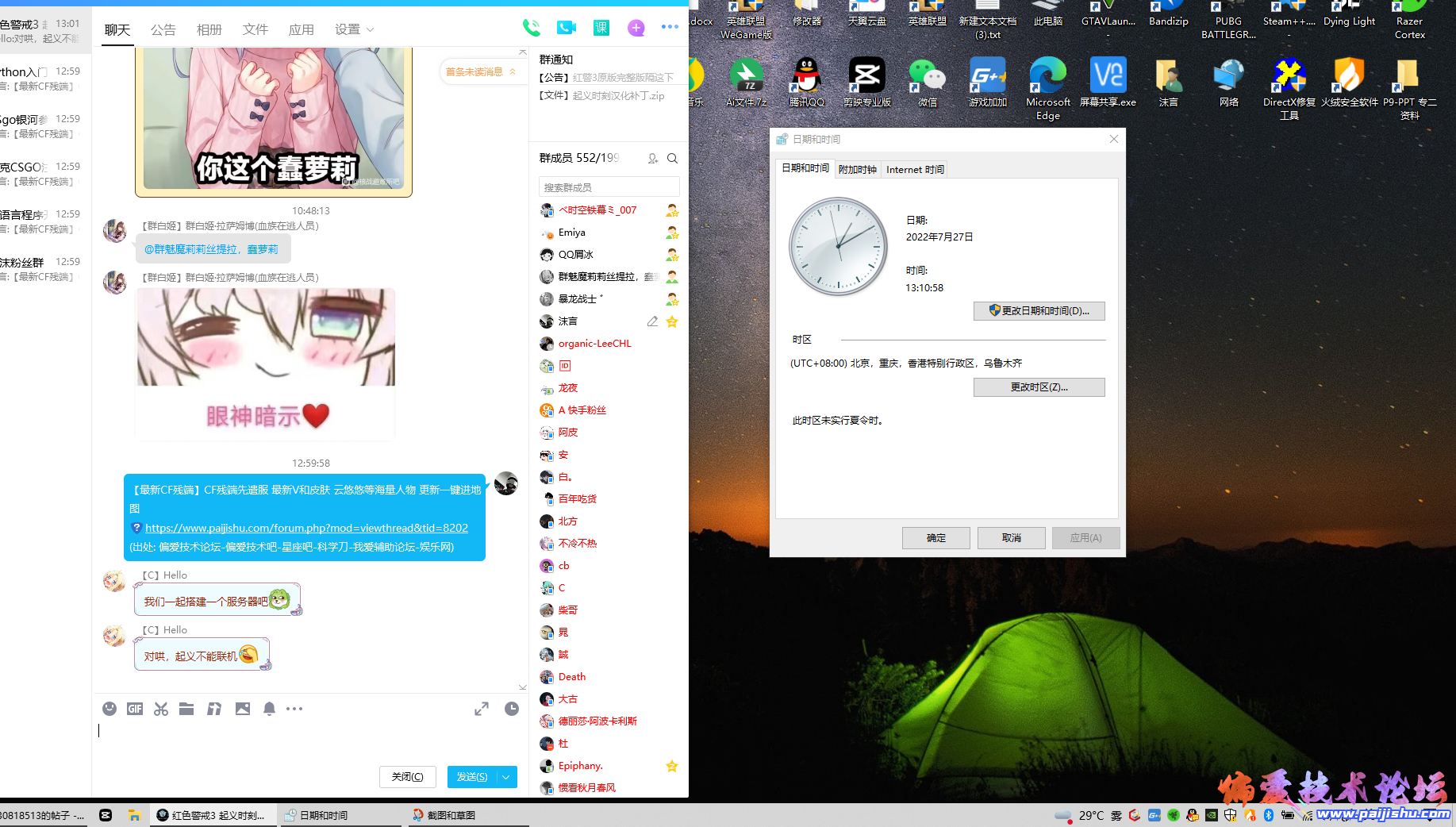1456x827 pixels.
Task: Select the 日期和时间 tab in dialog
Action: [x=805, y=168]
